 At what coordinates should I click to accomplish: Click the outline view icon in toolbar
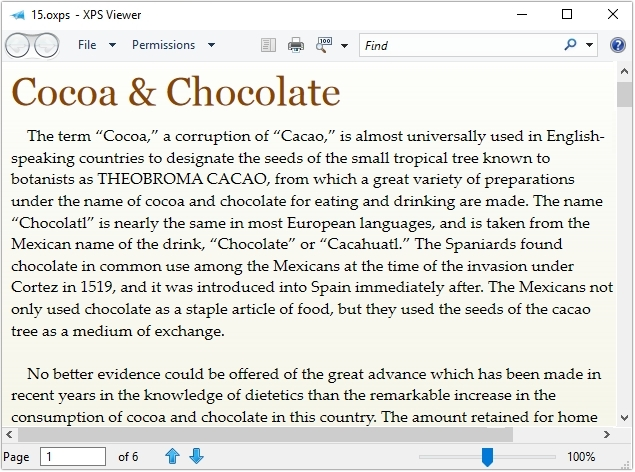pos(267,45)
